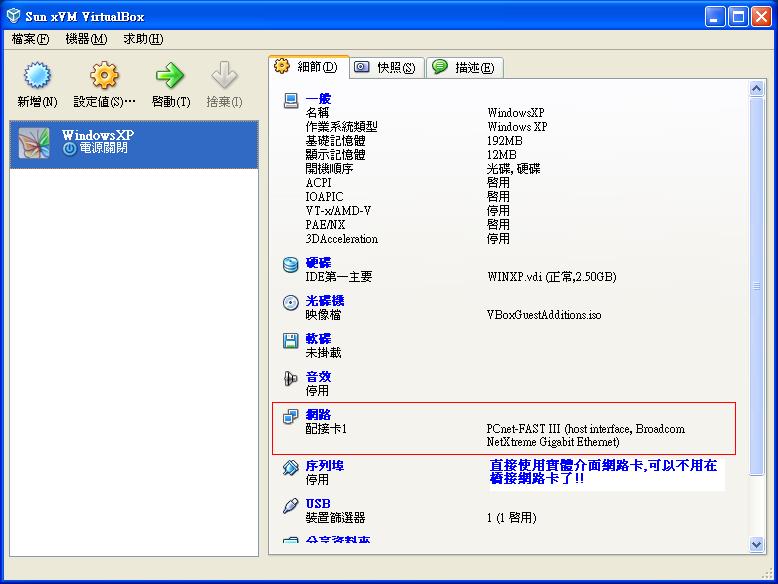The width and height of the screenshot is (778, 584).
Task: Click the General (一般) computer icon
Action: point(291,100)
